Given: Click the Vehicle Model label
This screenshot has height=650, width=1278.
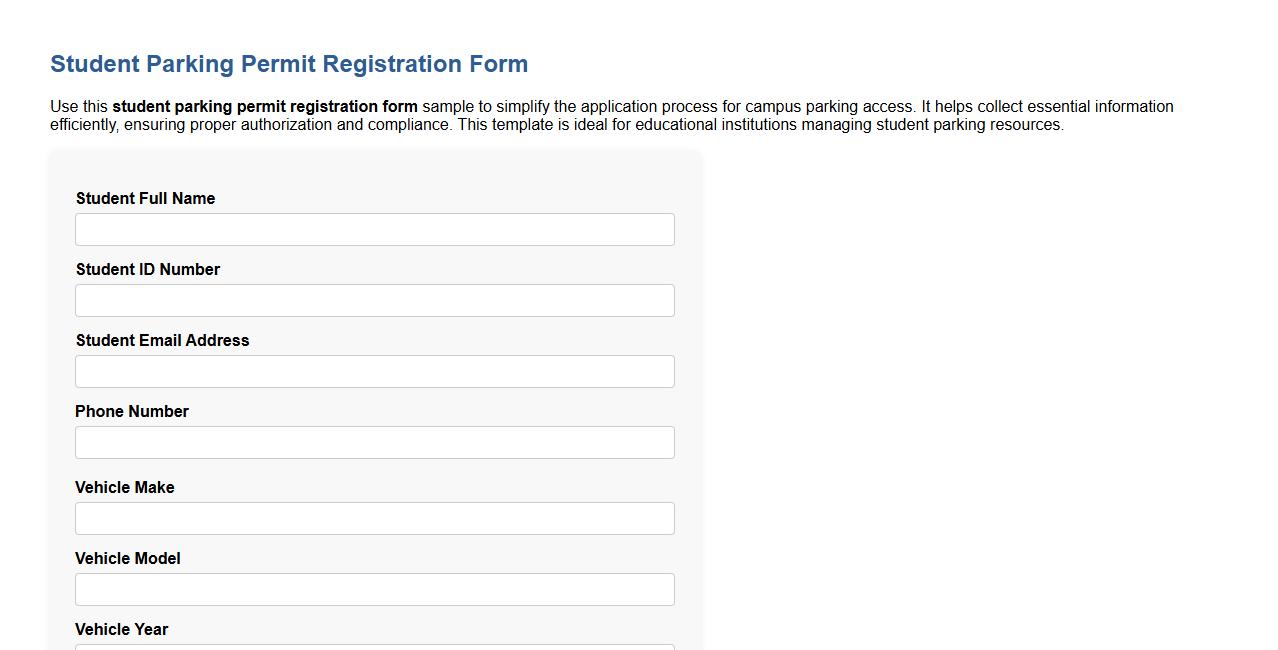Looking at the screenshot, I should 127,558.
